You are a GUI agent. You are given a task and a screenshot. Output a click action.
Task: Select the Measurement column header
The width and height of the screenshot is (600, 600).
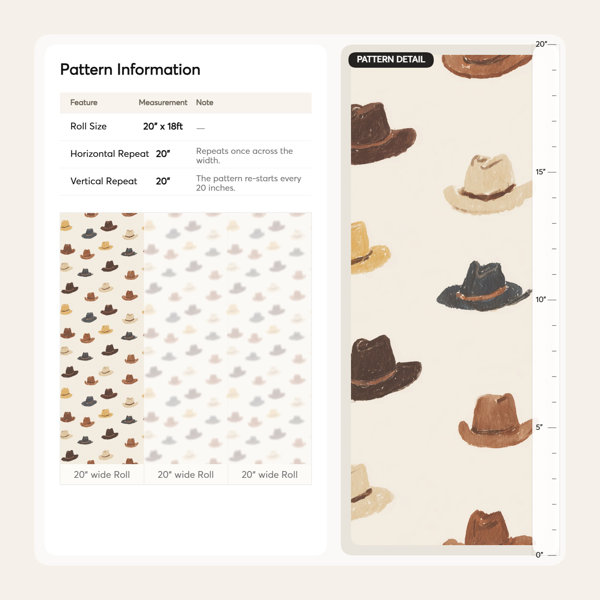point(163,103)
